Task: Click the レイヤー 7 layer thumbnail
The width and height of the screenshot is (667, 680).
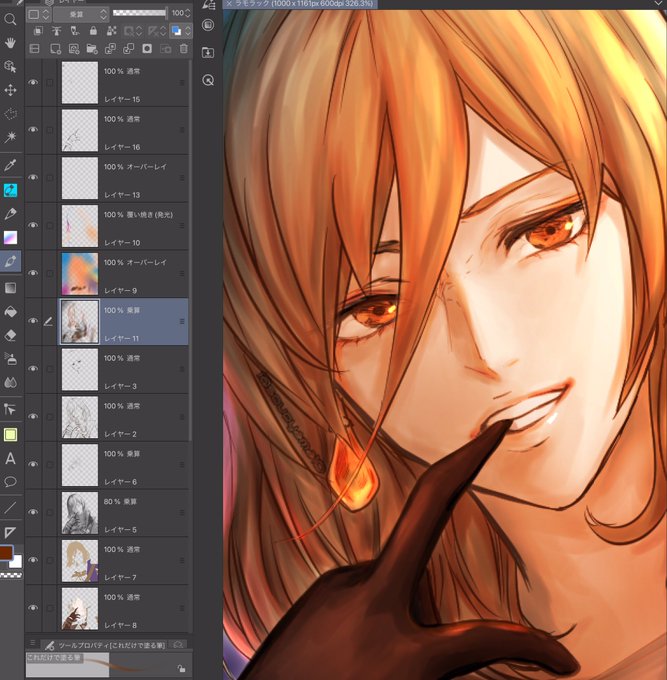Action: [x=80, y=561]
